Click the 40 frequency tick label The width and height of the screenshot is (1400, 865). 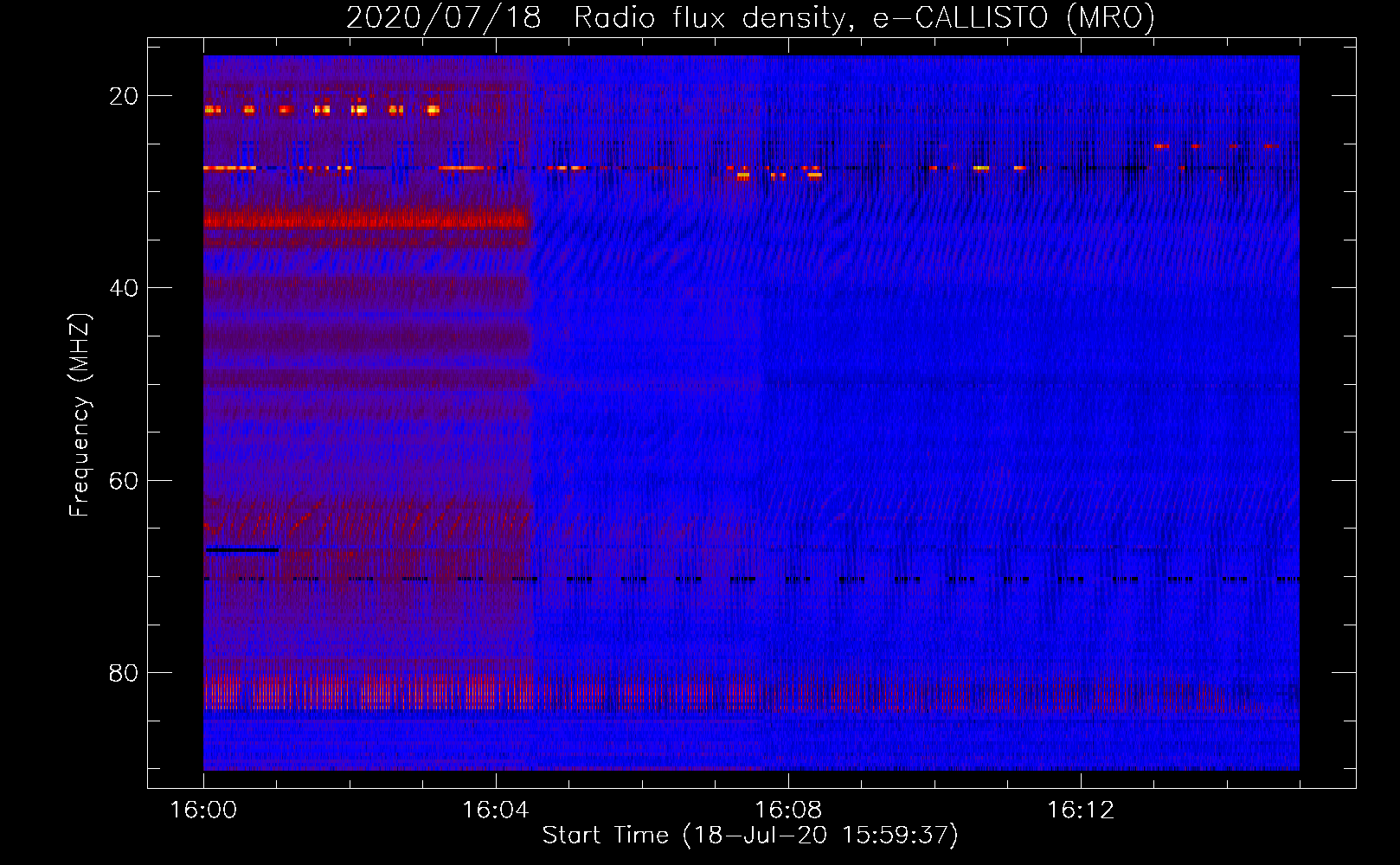pos(124,288)
